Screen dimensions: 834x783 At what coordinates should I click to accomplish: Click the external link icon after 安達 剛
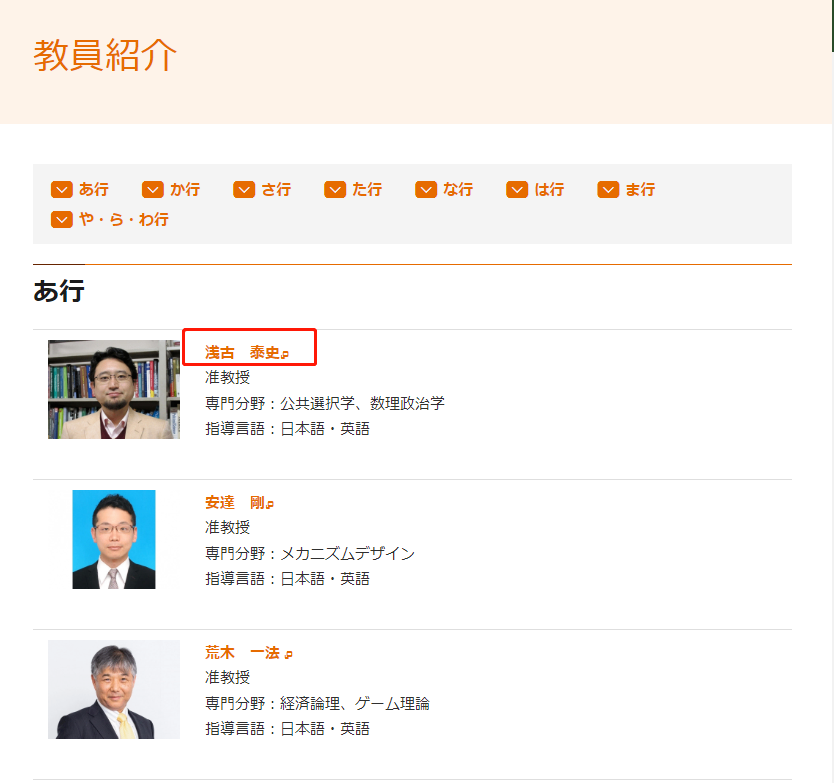270,505
